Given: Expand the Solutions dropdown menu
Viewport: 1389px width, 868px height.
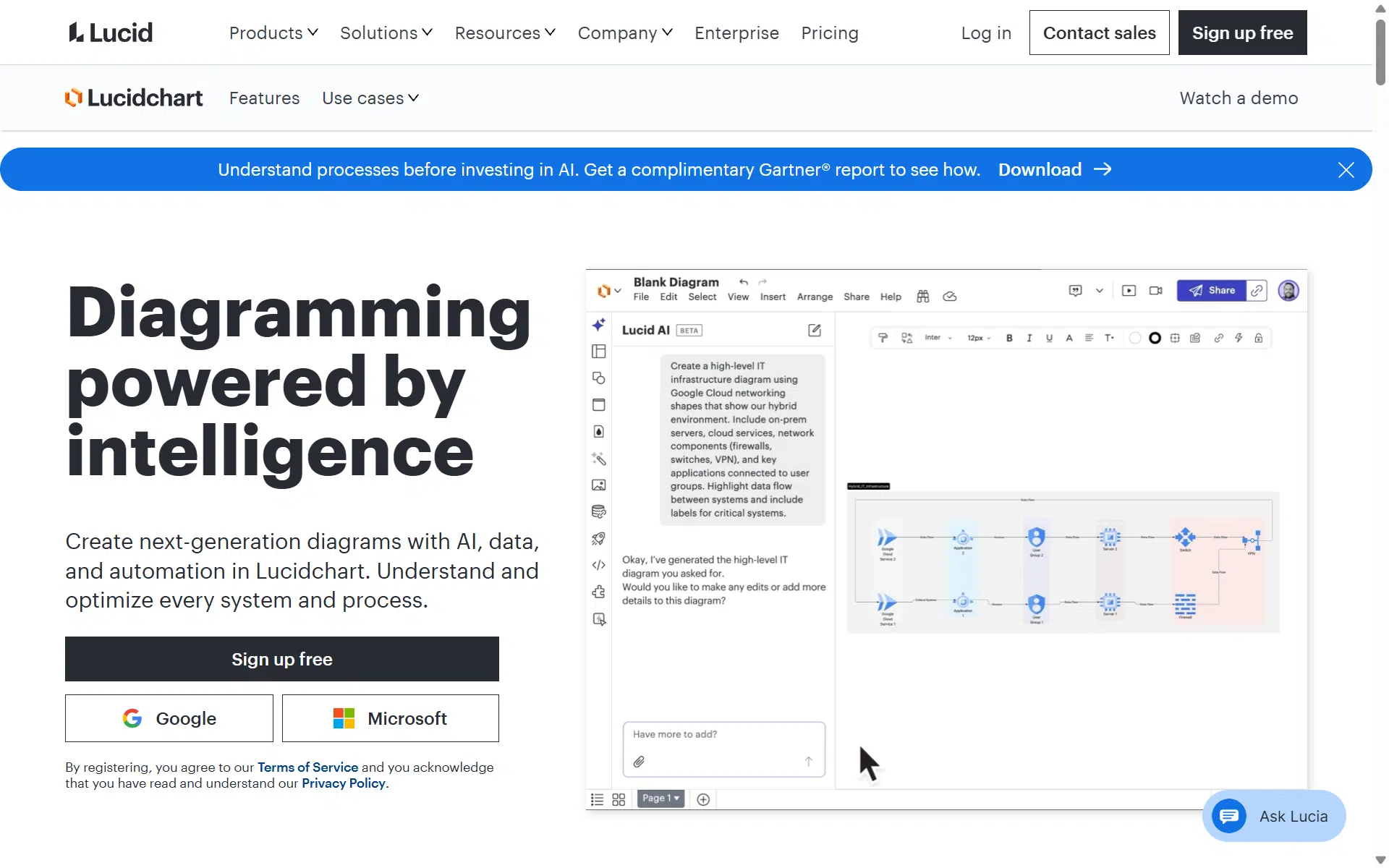Looking at the screenshot, I should click(x=386, y=33).
